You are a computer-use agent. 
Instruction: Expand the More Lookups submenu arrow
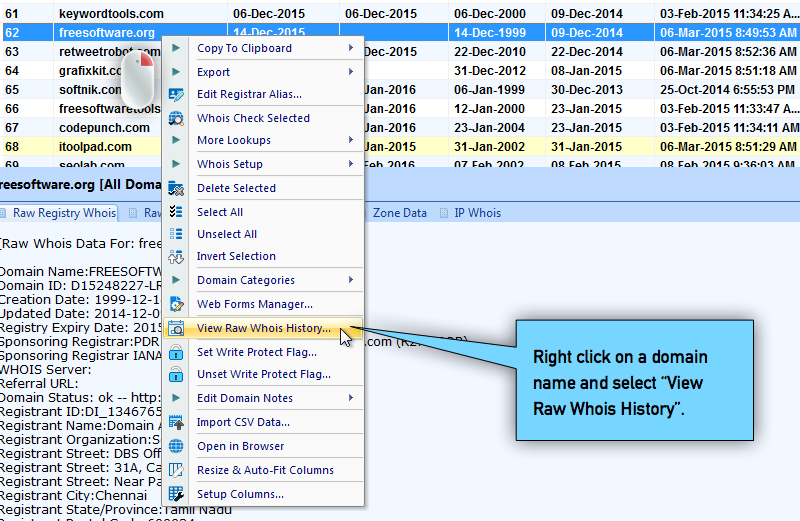coord(351,140)
